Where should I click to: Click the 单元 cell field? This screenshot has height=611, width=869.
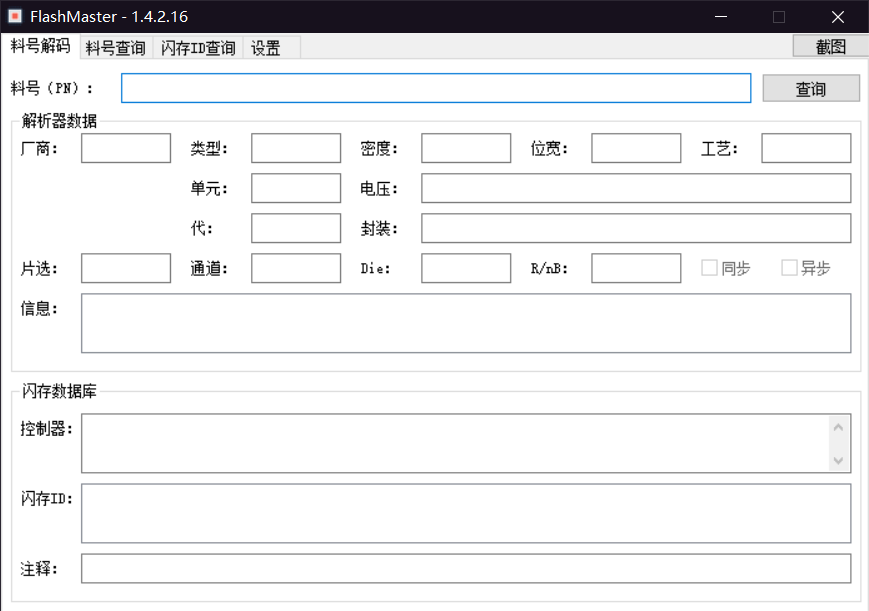[296, 188]
